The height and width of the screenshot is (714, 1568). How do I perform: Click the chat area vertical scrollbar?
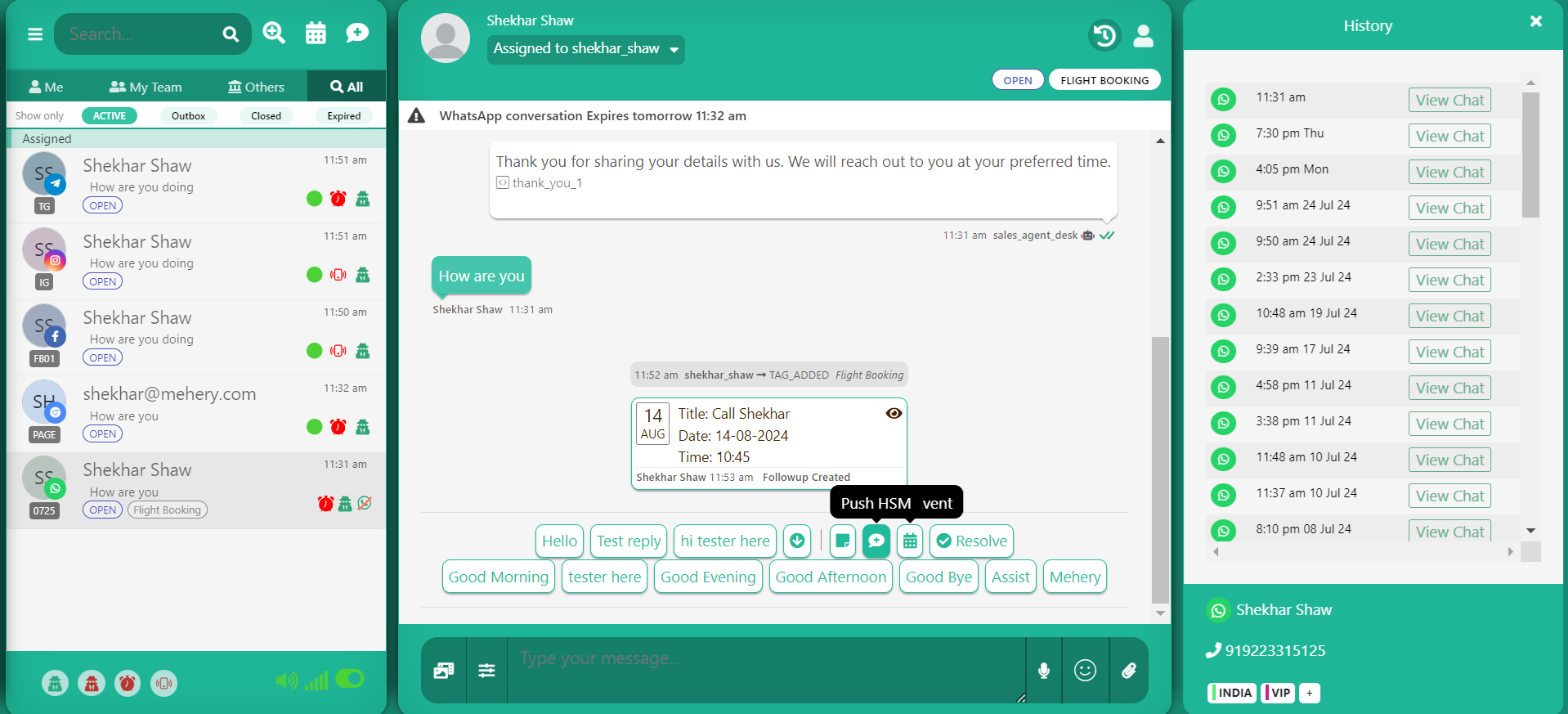1160,469
